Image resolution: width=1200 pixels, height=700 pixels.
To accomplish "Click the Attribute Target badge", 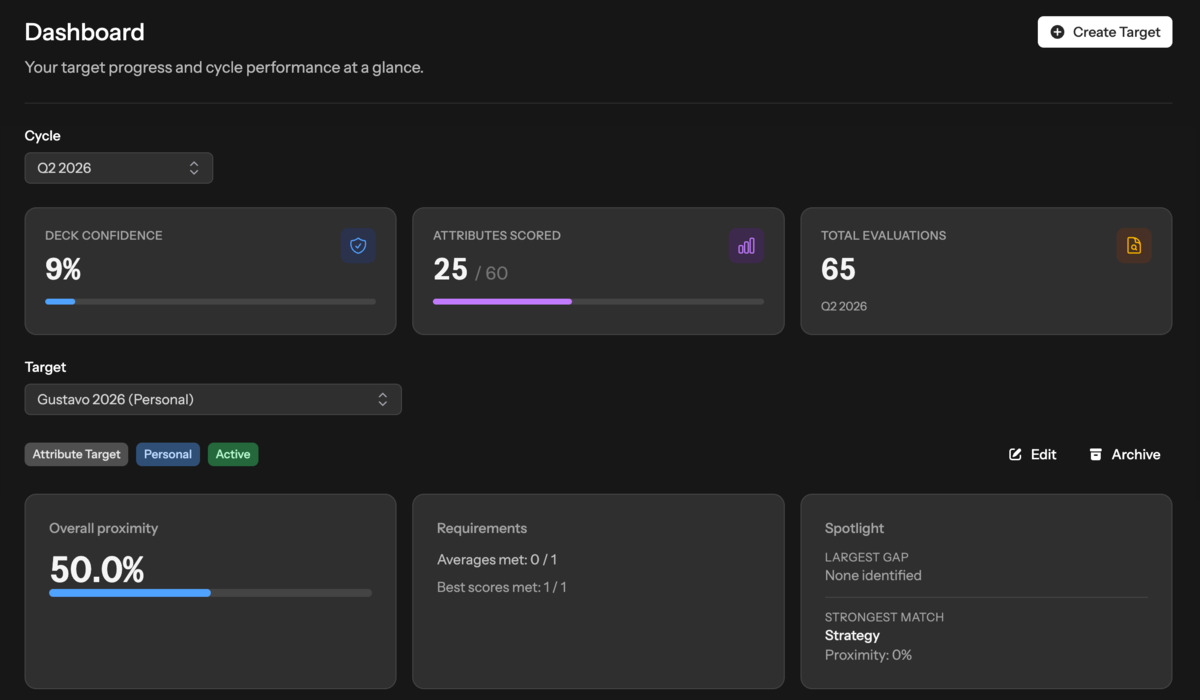I will click(x=76, y=454).
